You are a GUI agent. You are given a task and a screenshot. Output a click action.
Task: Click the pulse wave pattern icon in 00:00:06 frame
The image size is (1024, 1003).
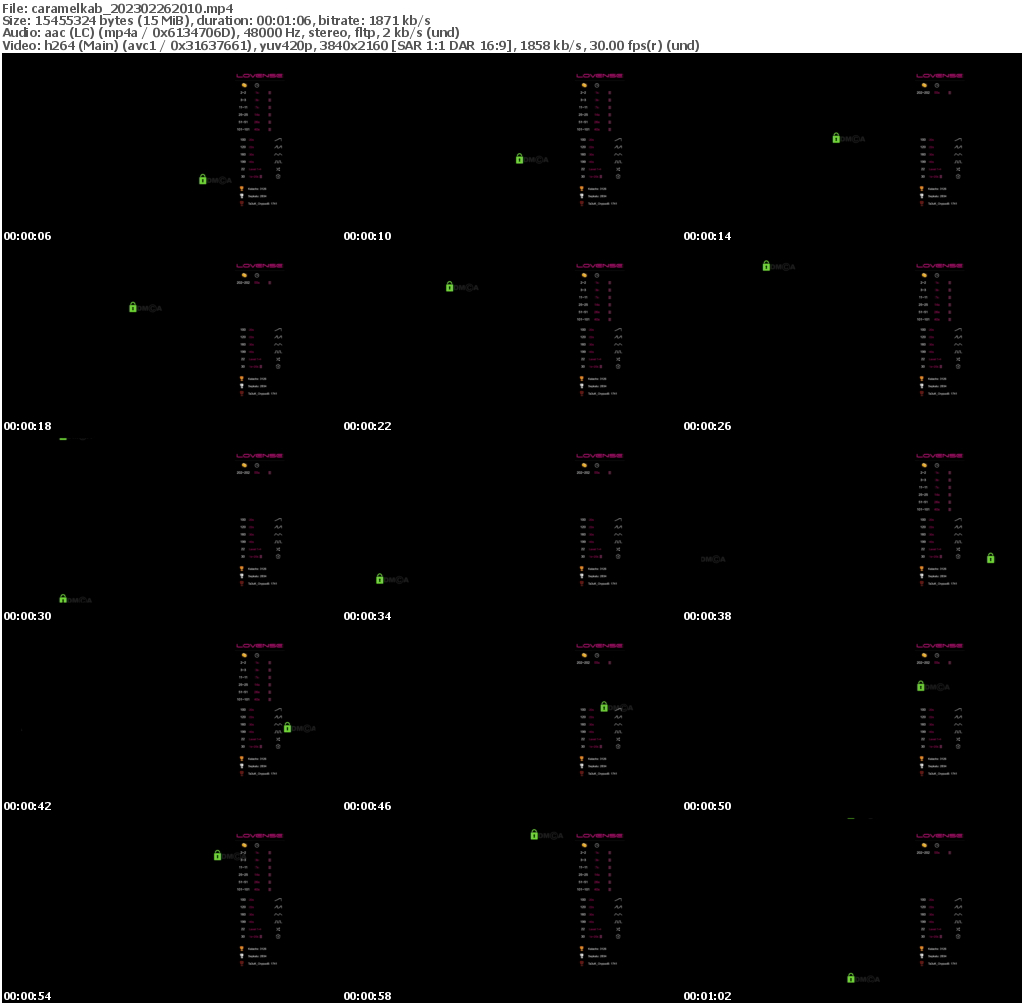[x=280, y=162]
